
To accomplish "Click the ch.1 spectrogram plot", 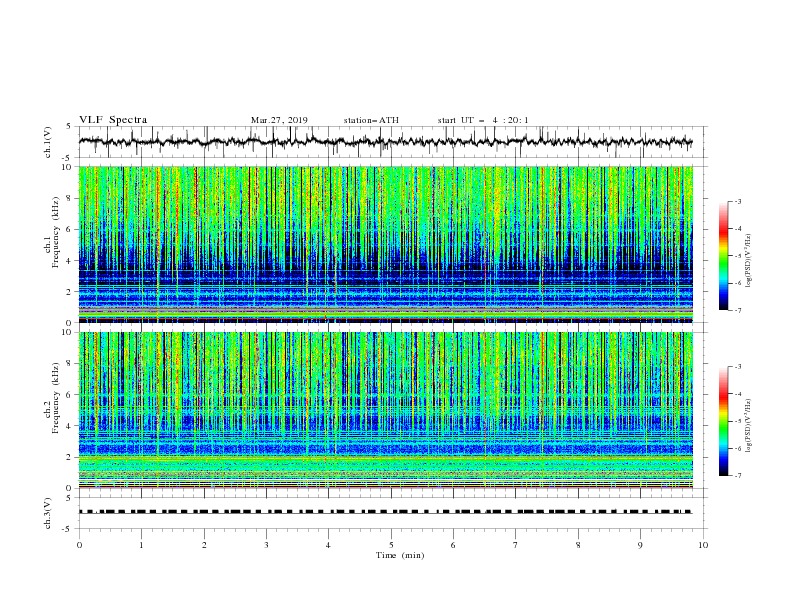I will pos(386,244).
